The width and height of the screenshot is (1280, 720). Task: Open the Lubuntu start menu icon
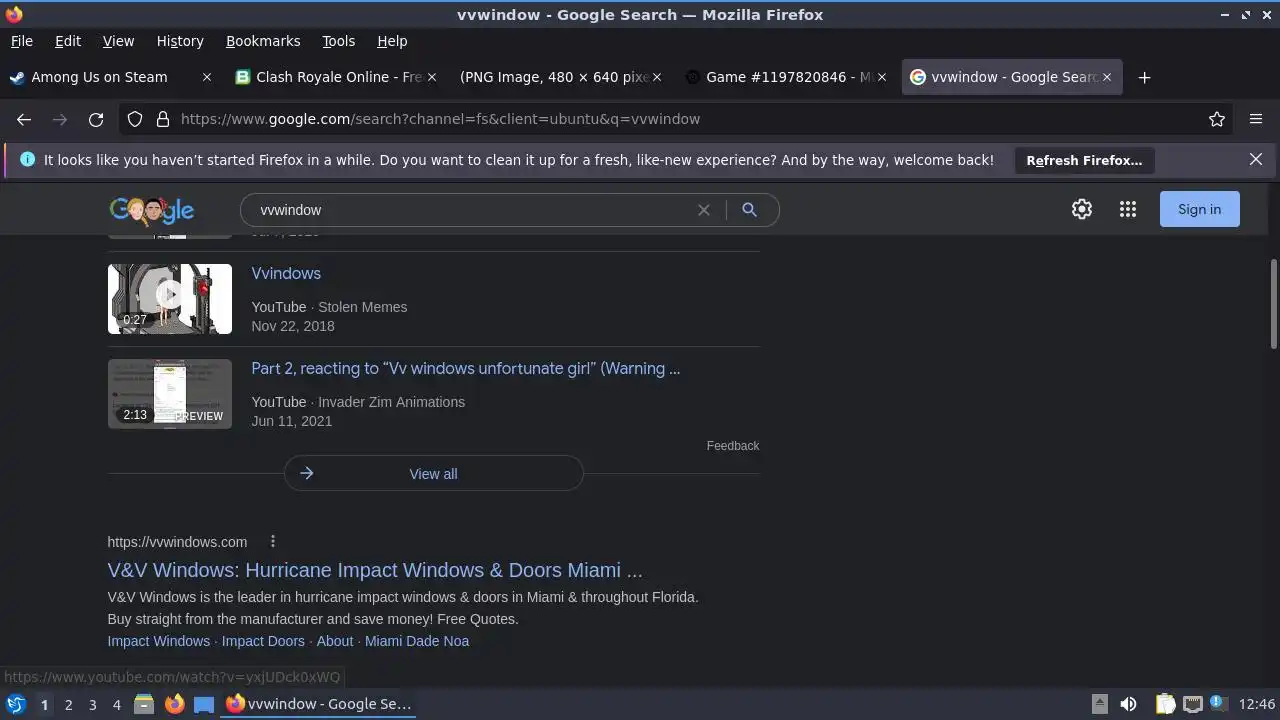point(15,704)
